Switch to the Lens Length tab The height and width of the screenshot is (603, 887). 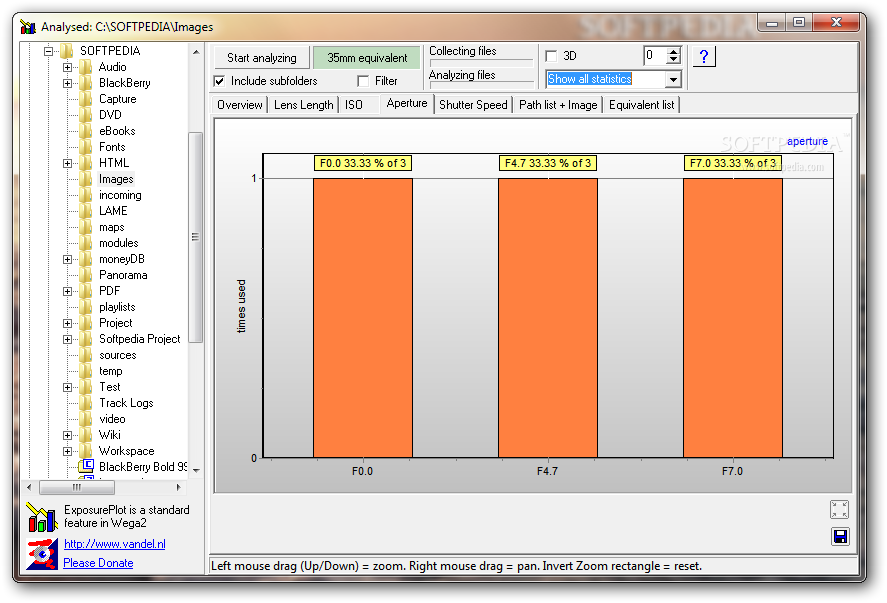(x=303, y=105)
